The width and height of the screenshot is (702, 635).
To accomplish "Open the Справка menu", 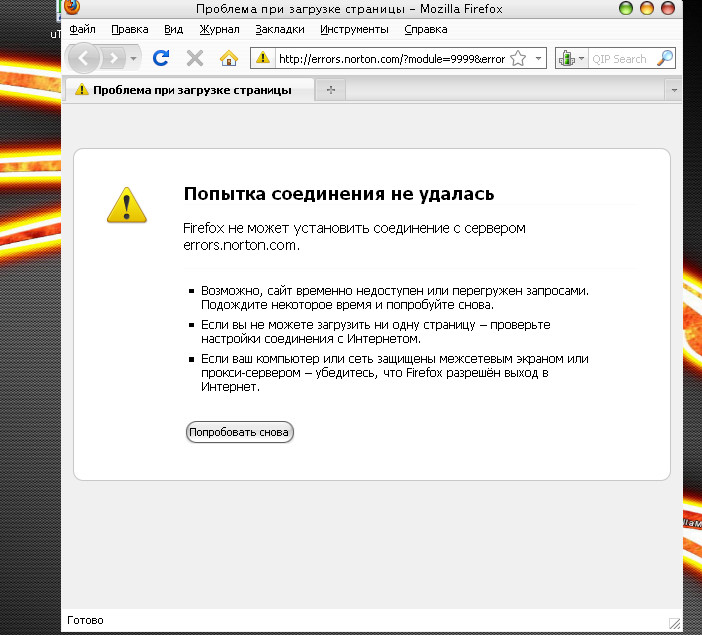I will [426, 29].
